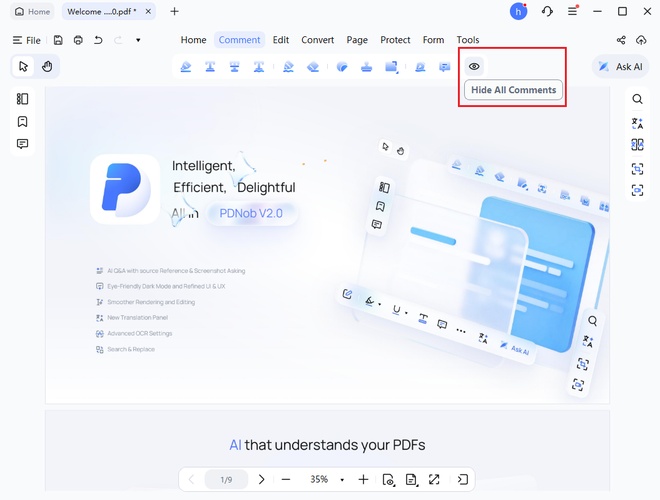Go to the Home start tab
660x500 pixels.
[32, 11]
